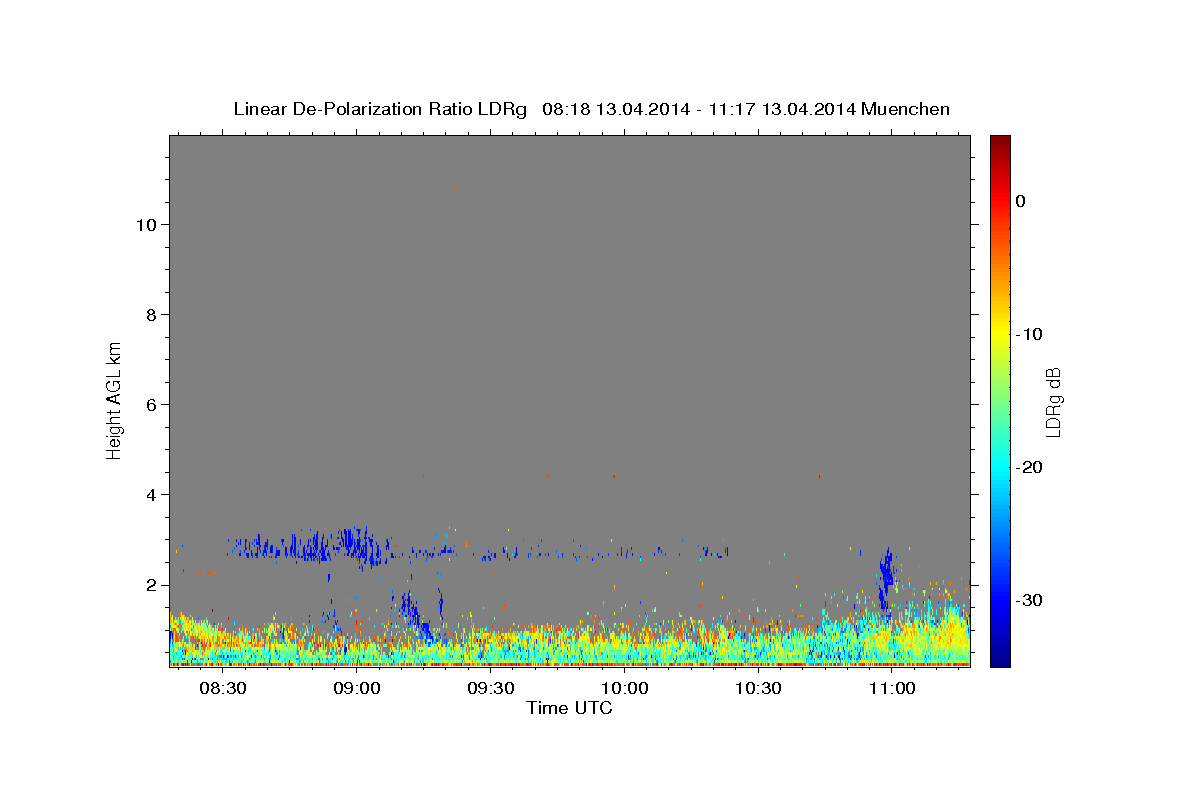The width and height of the screenshot is (1200, 800).
Task: Click the end time "11:17 13.04.2014" in the title
Action: click(x=782, y=109)
